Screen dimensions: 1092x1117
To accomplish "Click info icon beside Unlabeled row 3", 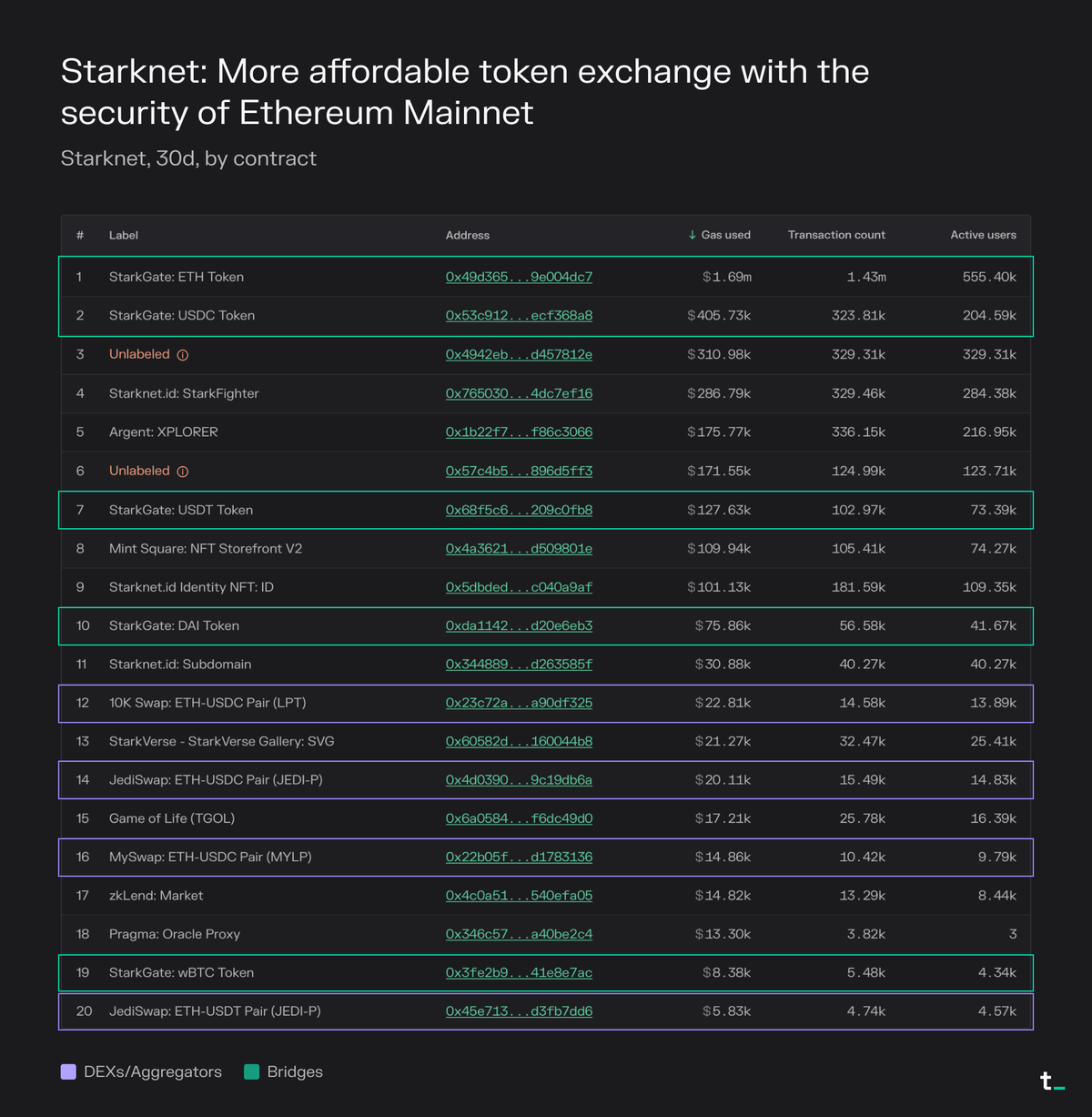I will [x=183, y=355].
